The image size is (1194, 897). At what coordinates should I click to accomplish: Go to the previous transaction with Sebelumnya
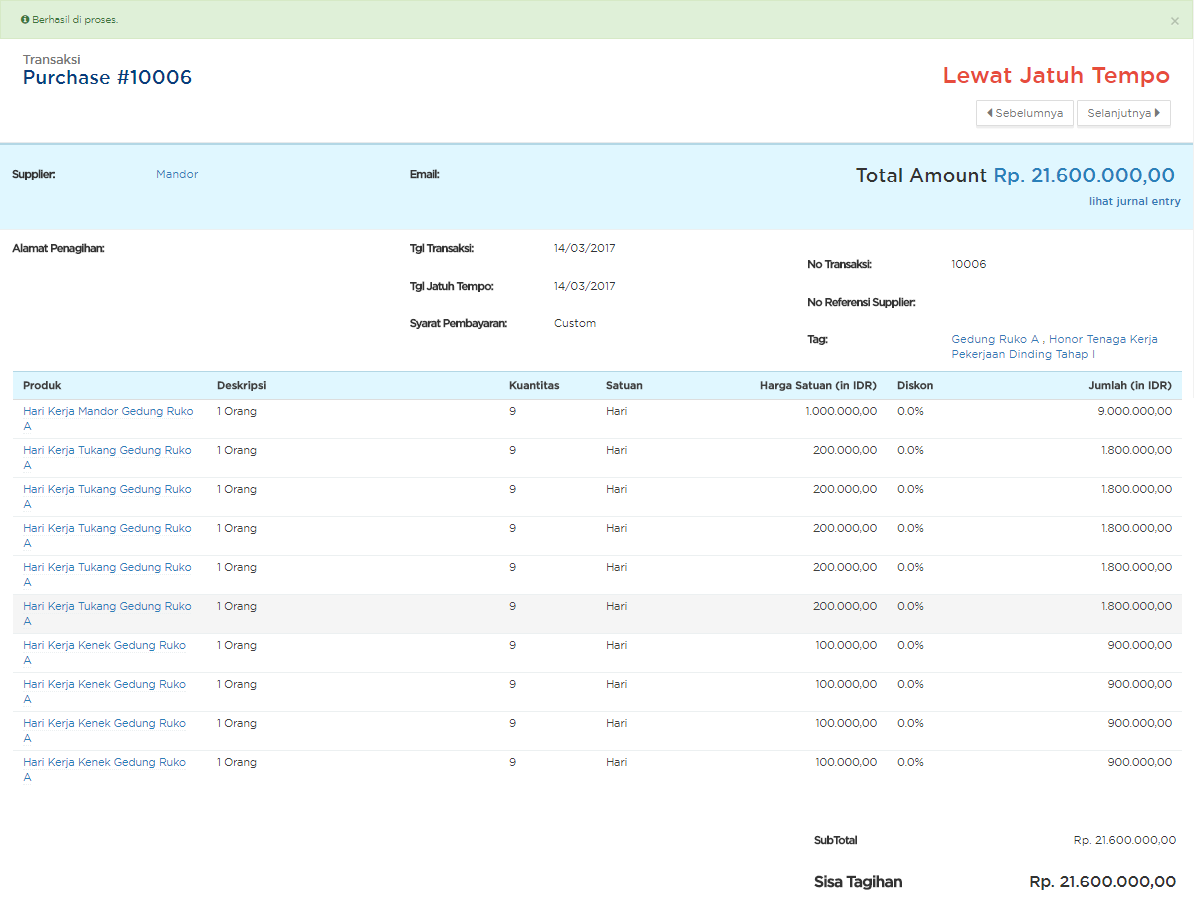click(x=1024, y=113)
